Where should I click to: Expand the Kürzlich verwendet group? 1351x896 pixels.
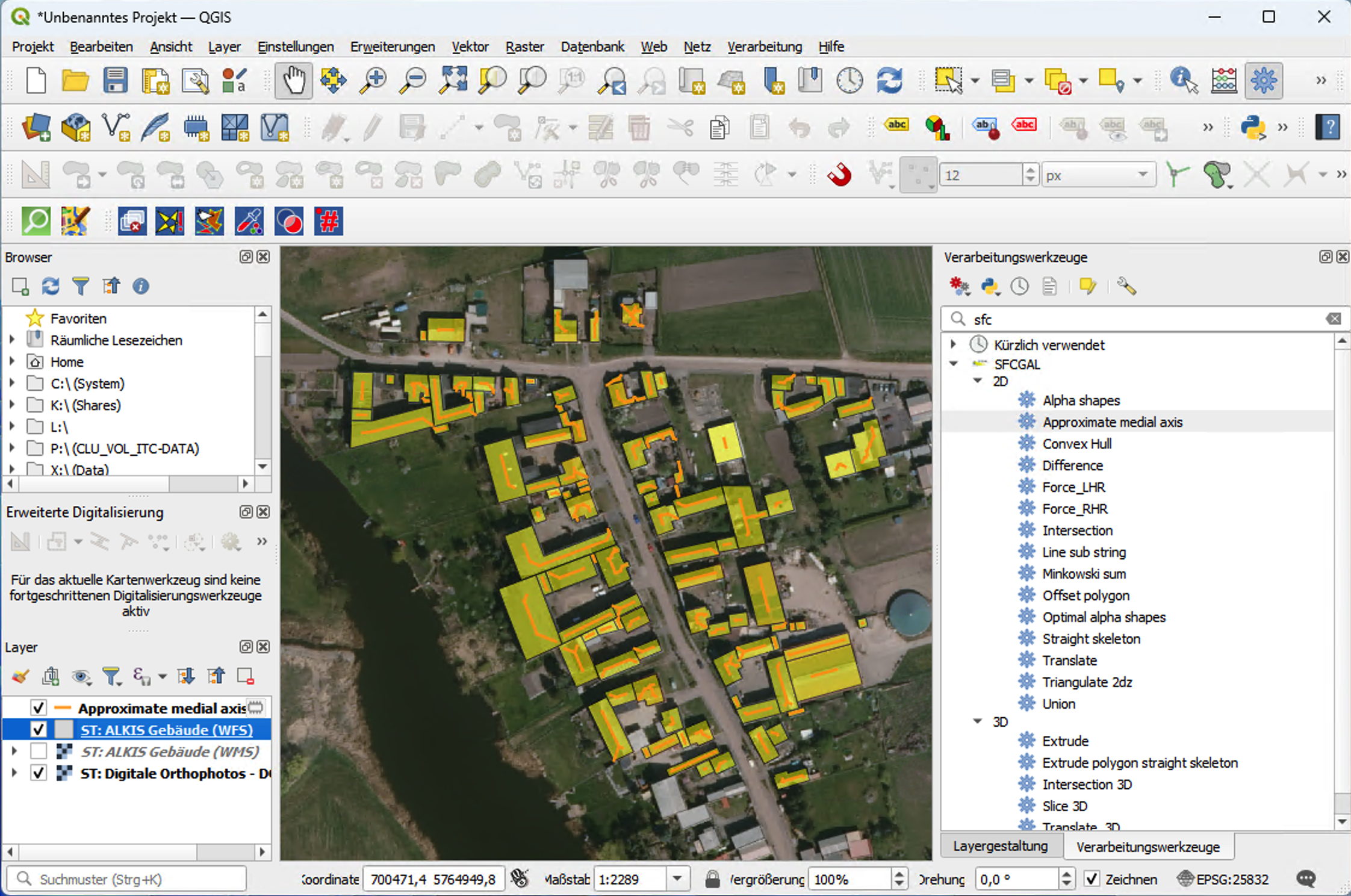tap(954, 344)
